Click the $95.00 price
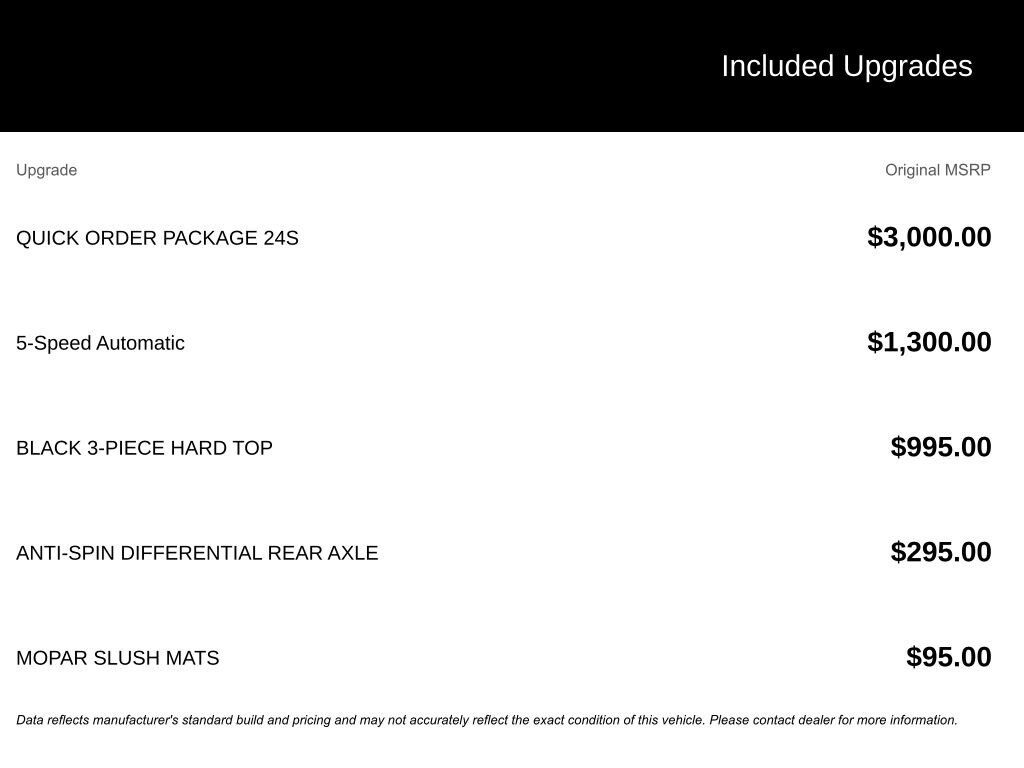The width and height of the screenshot is (1024, 768). click(x=948, y=657)
